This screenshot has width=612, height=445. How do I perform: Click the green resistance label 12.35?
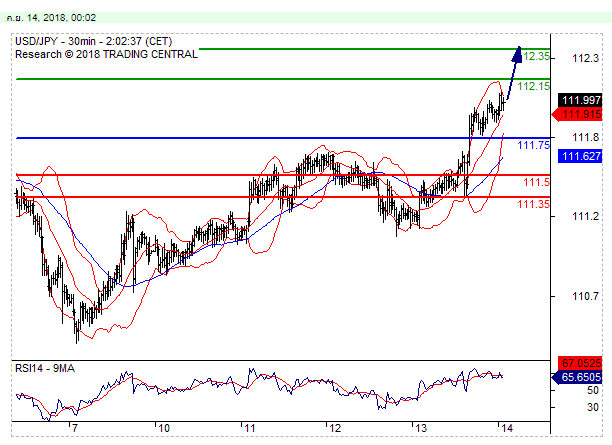[536, 57]
